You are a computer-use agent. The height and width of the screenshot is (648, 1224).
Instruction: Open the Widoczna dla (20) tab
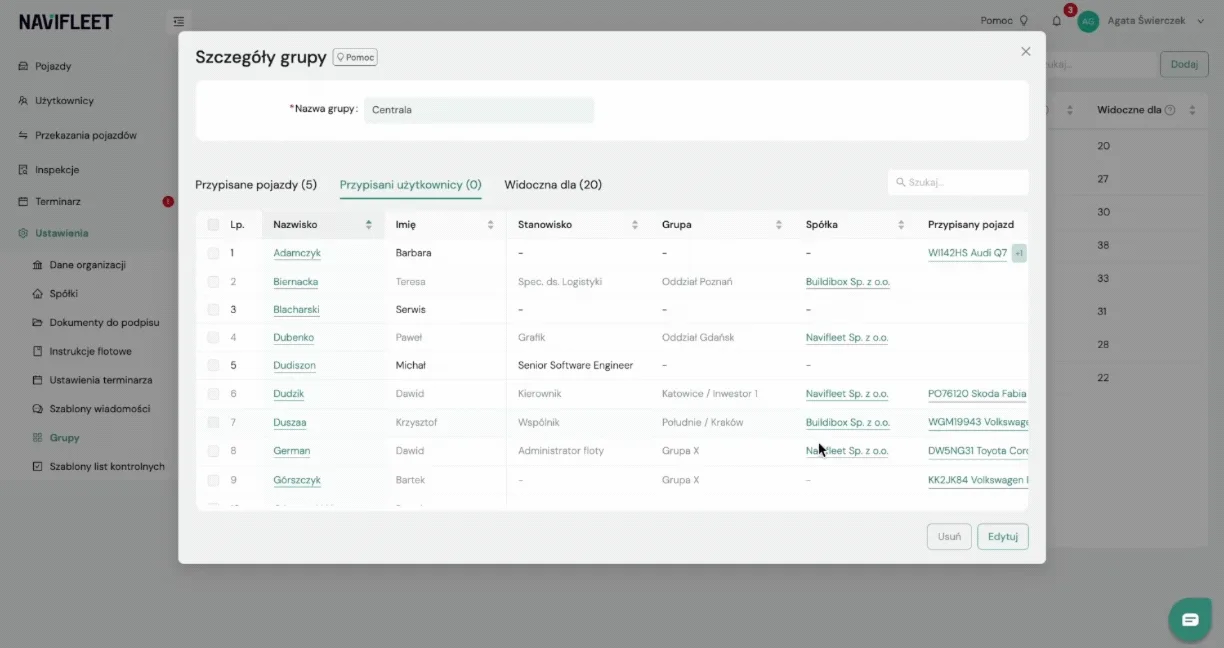pyautogui.click(x=553, y=185)
